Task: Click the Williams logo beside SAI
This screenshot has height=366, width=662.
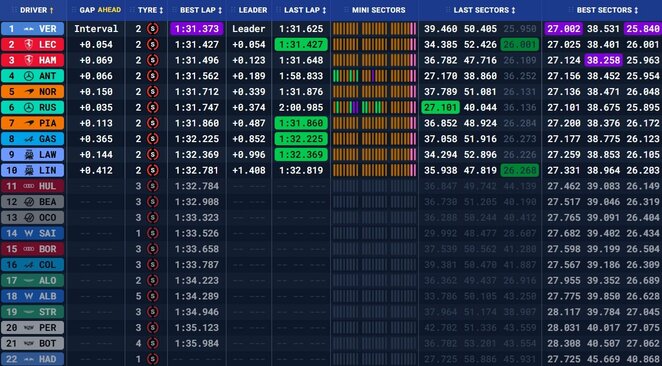Action: click(x=29, y=233)
